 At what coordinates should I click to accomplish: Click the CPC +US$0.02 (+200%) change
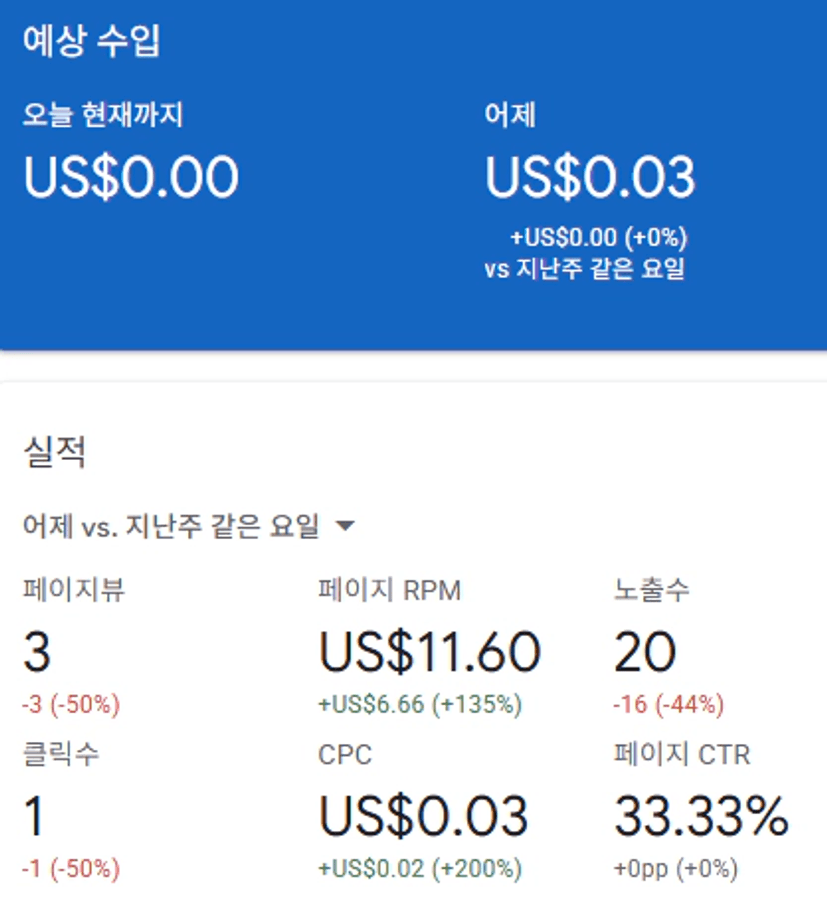420,869
